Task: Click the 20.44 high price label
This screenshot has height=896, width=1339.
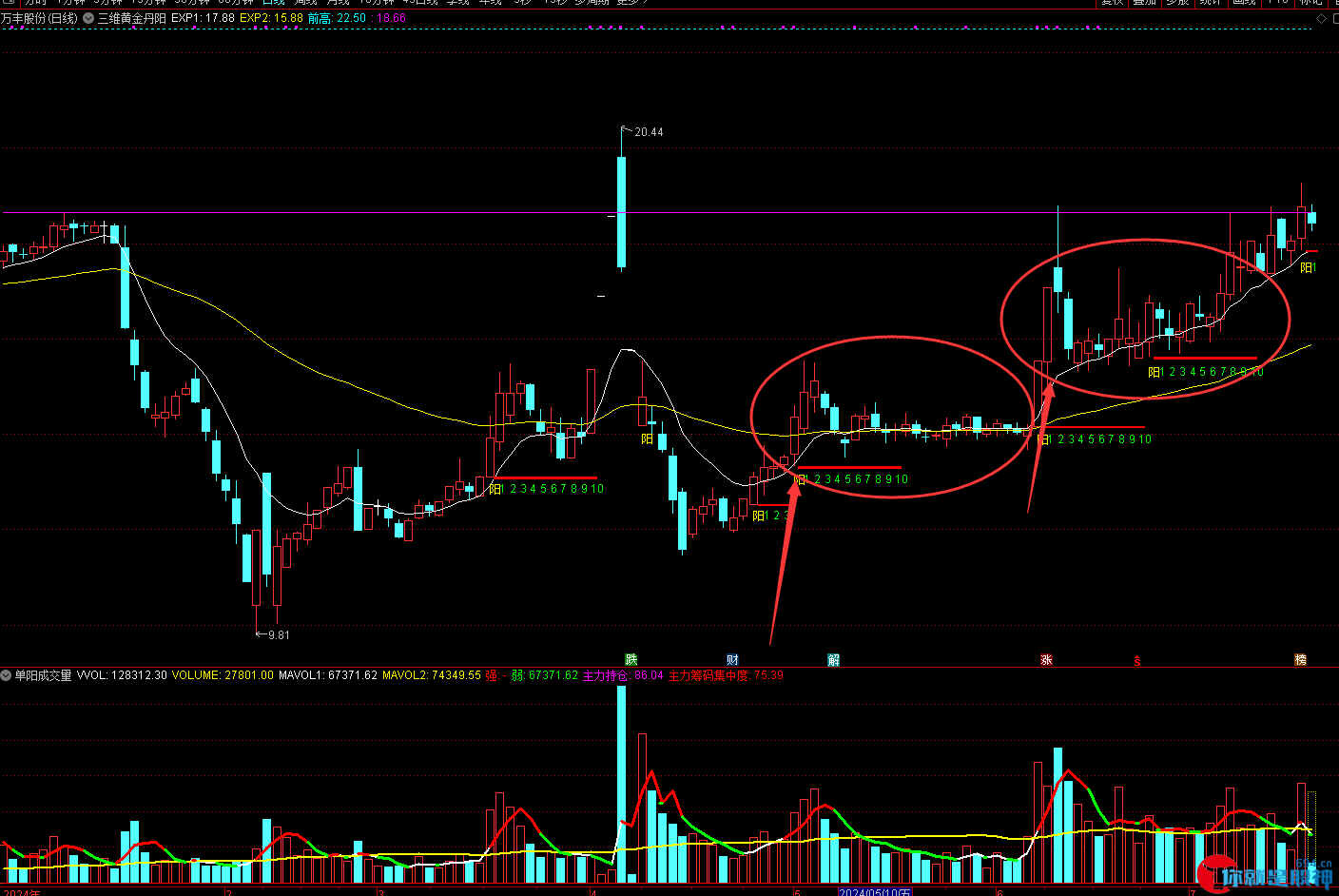Action: tap(649, 132)
